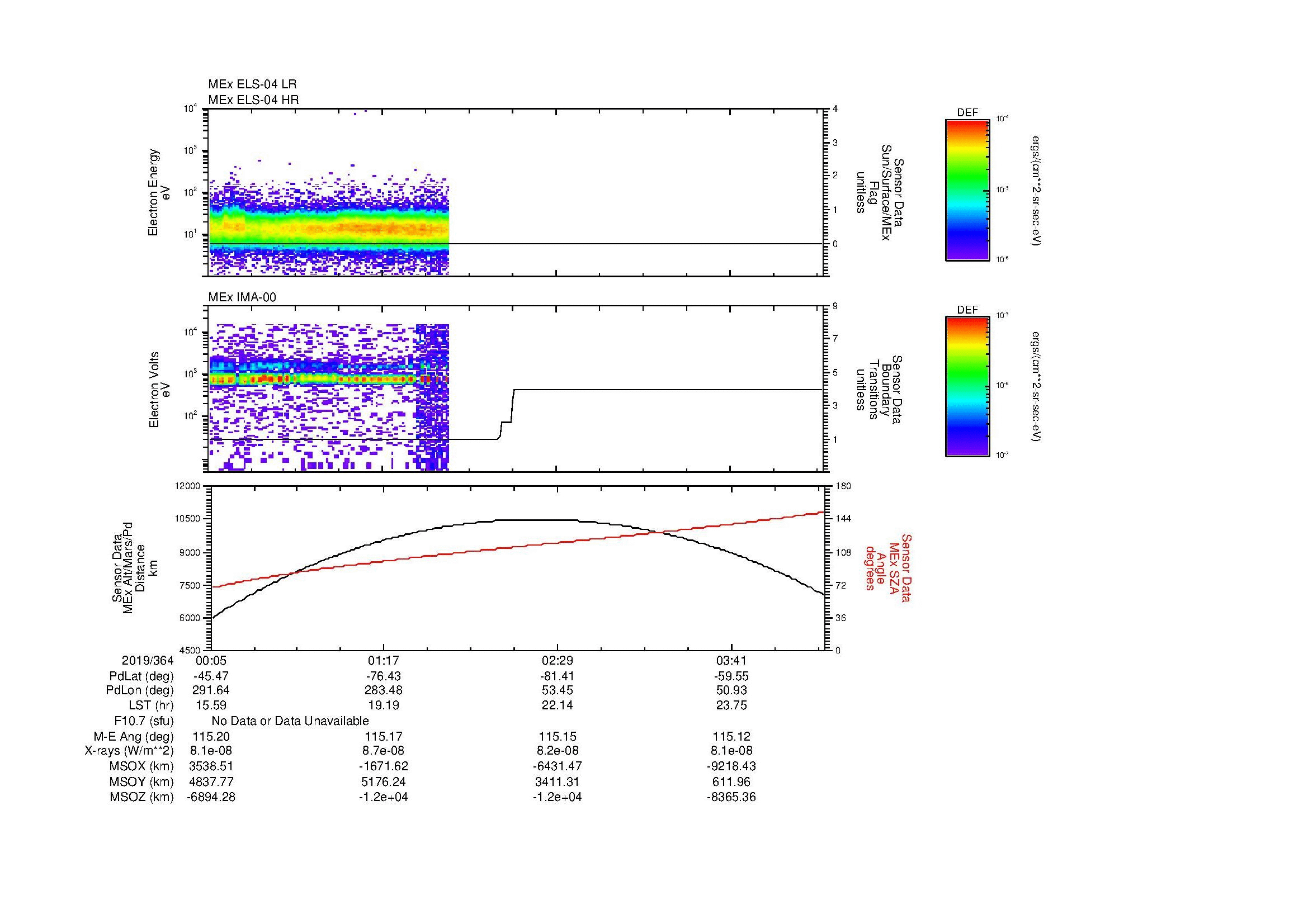Click the PdLon (deg) row label
Viewport: 1308px width, 924px height.
pyautogui.click(x=140, y=690)
